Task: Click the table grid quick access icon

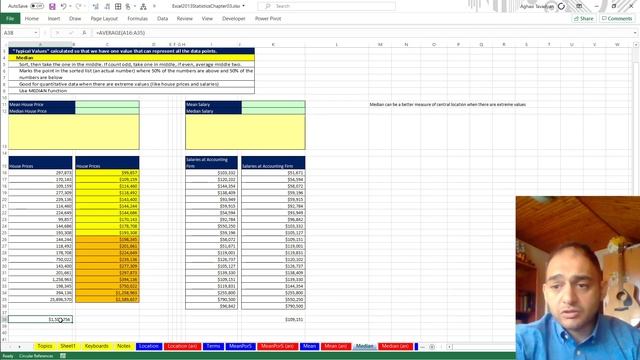Action: 118,7
